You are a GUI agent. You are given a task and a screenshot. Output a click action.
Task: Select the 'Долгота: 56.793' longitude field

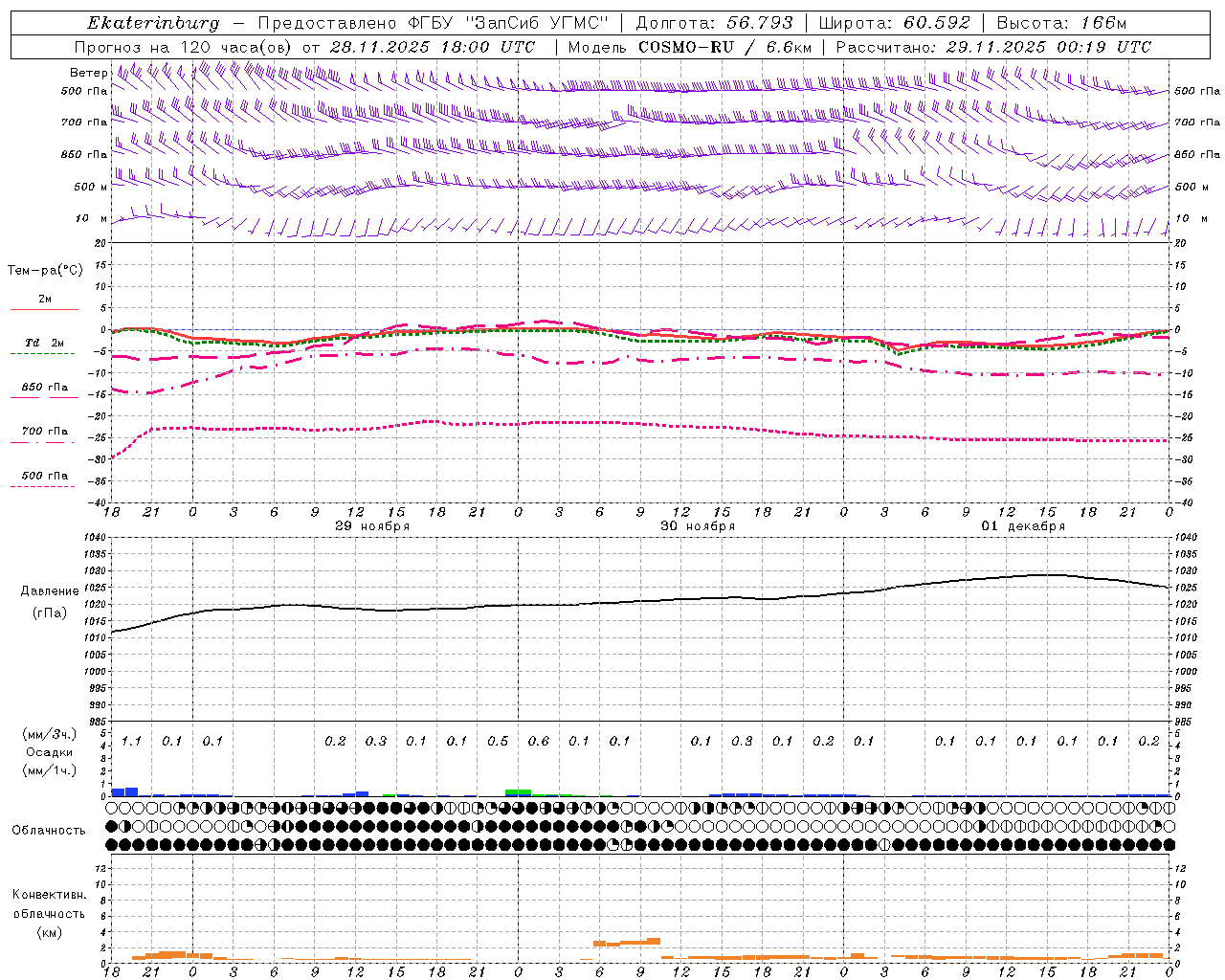[x=714, y=23]
